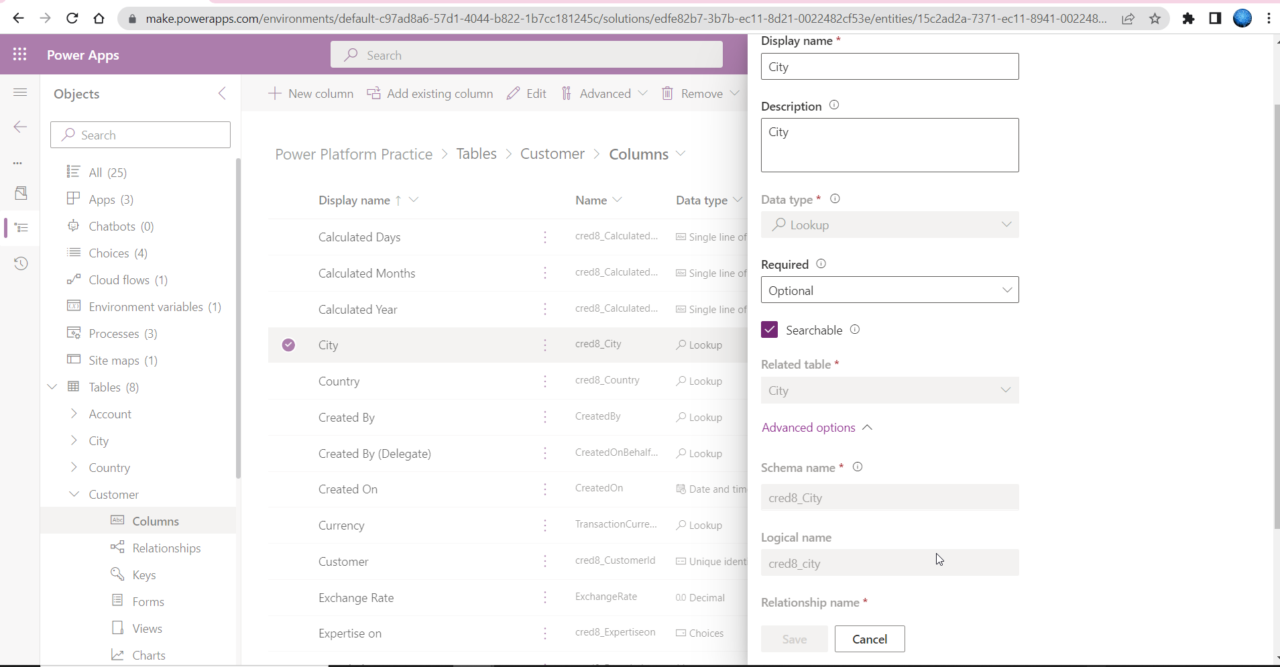Click info icon beside Searchable

tap(854, 330)
